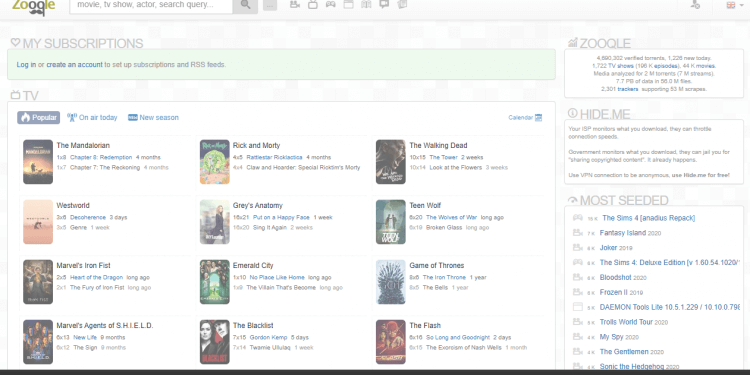Switch to New season tab
Viewport: 750px width, 375px height.
(154, 118)
